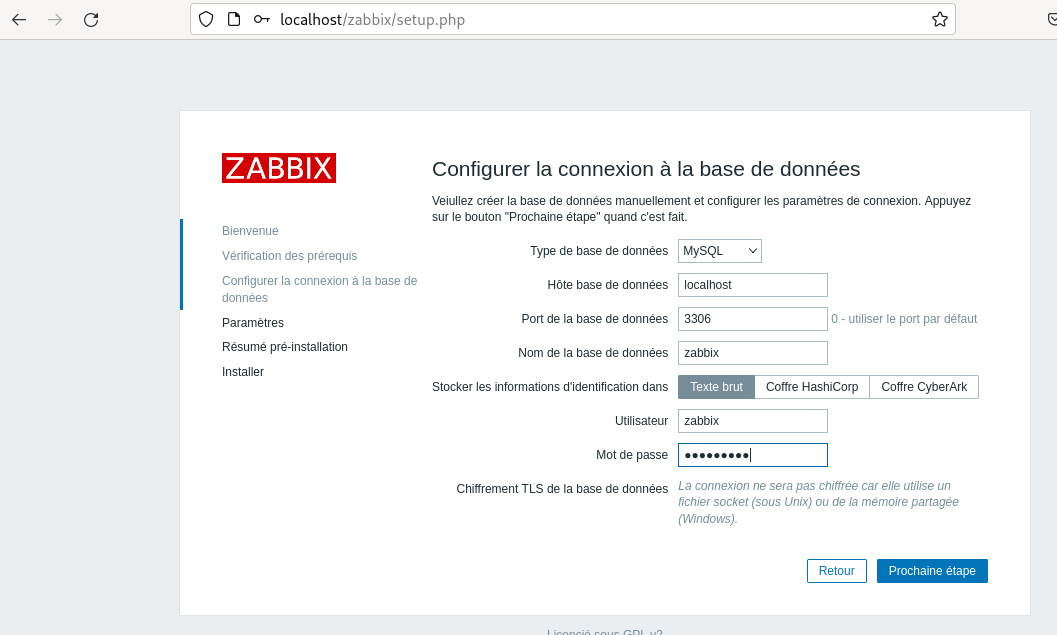Click the Prochaine étape button
Viewport: 1057px width, 635px height.
click(932, 571)
